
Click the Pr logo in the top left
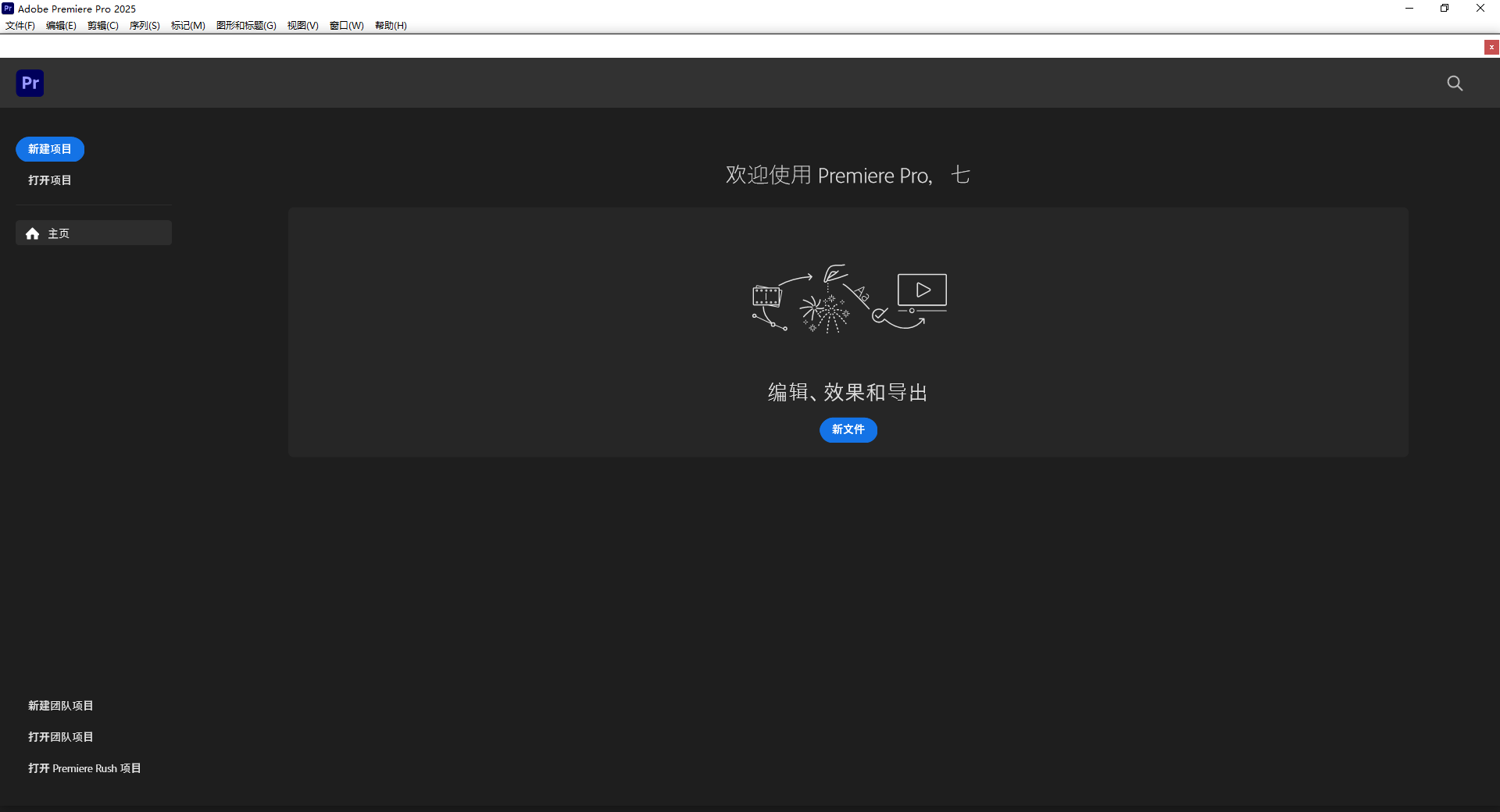click(x=30, y=83)
